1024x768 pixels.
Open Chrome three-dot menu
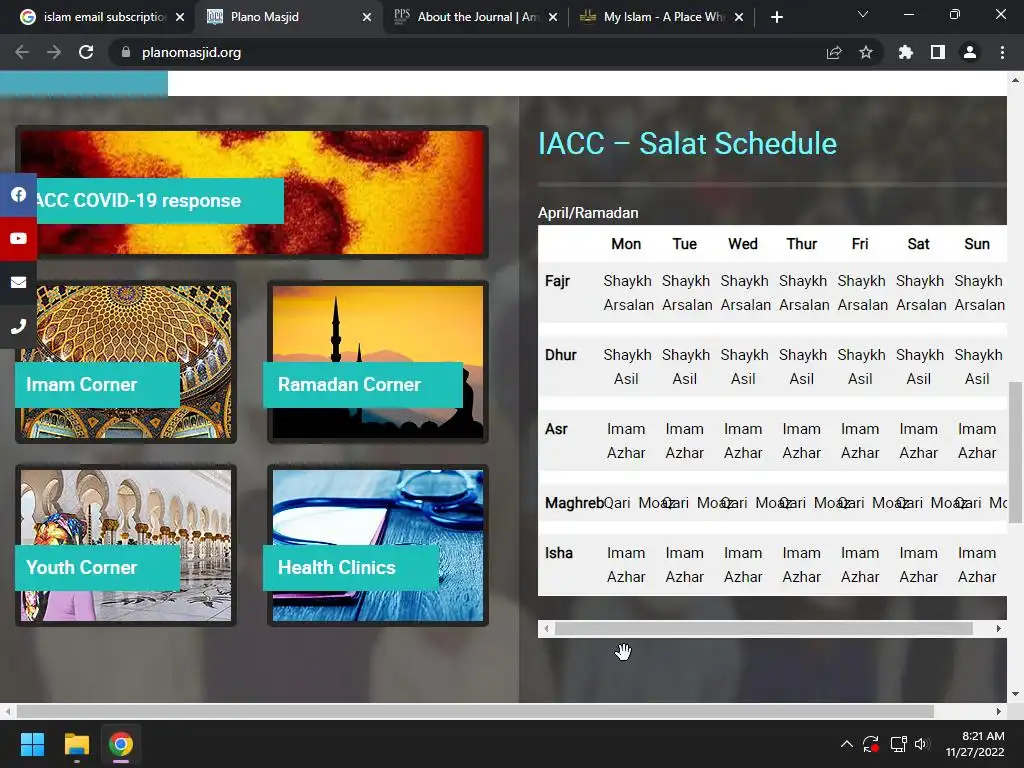coord(1002,52)
